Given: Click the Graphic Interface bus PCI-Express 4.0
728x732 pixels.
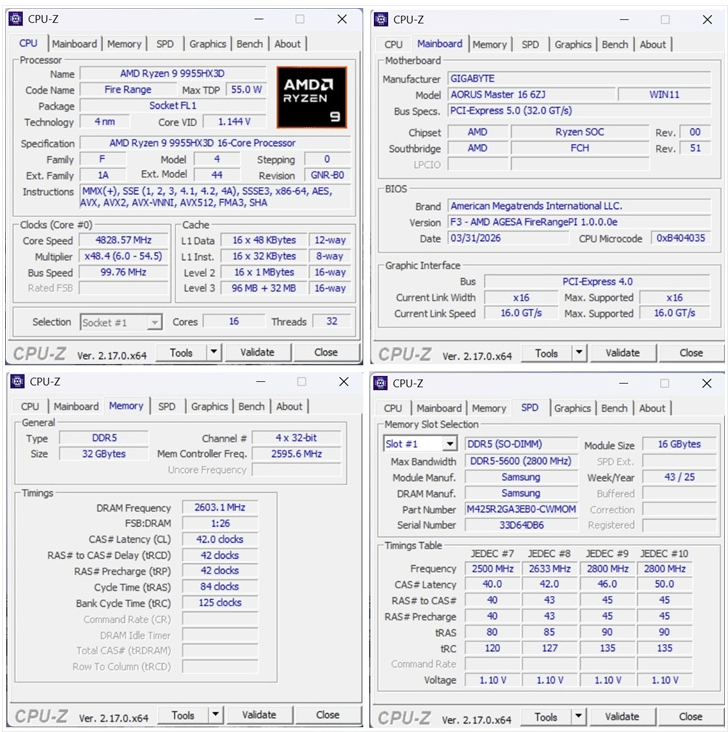Looking at the screenshot, I should (597, 282).
